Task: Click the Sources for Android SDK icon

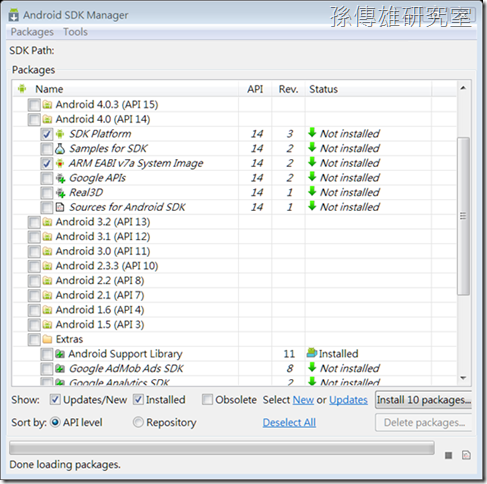Action: pyautogui.click(x=60, y=207)
